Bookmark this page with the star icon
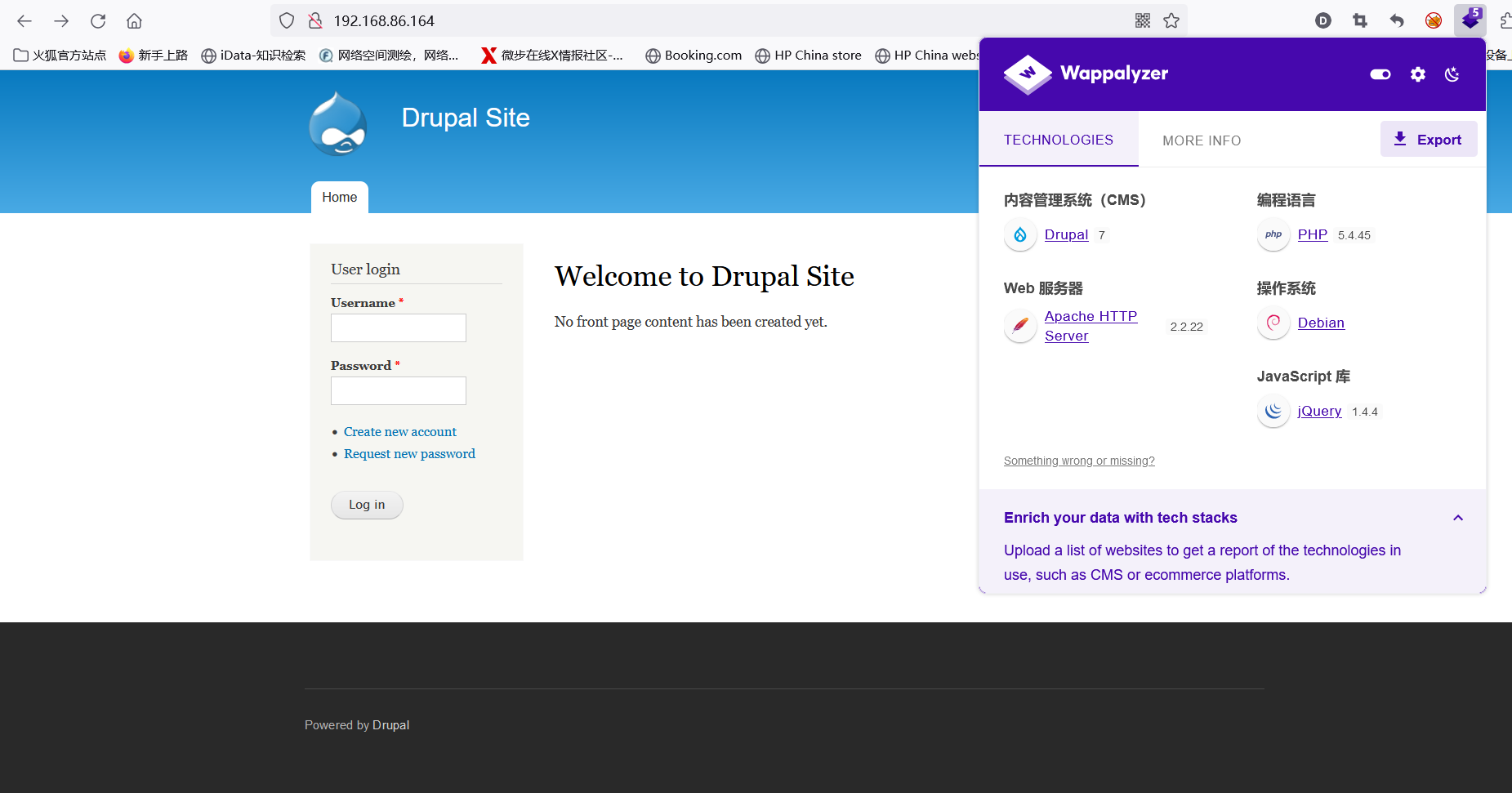Image resolution: width=1512 pixels, height=793 pixels. [x=1171, y=20]
